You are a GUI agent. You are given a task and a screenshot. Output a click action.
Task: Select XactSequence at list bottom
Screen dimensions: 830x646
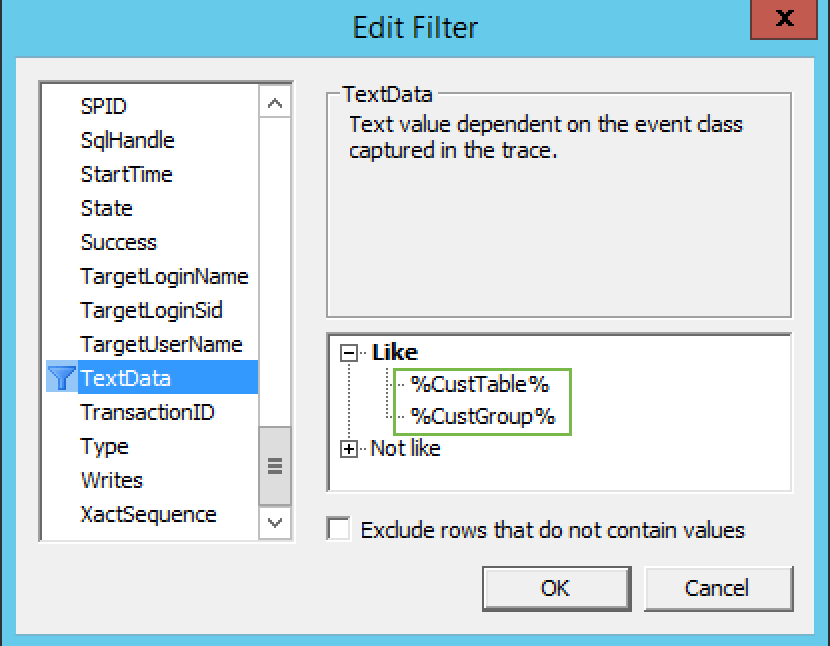click(x=148, y=514)
